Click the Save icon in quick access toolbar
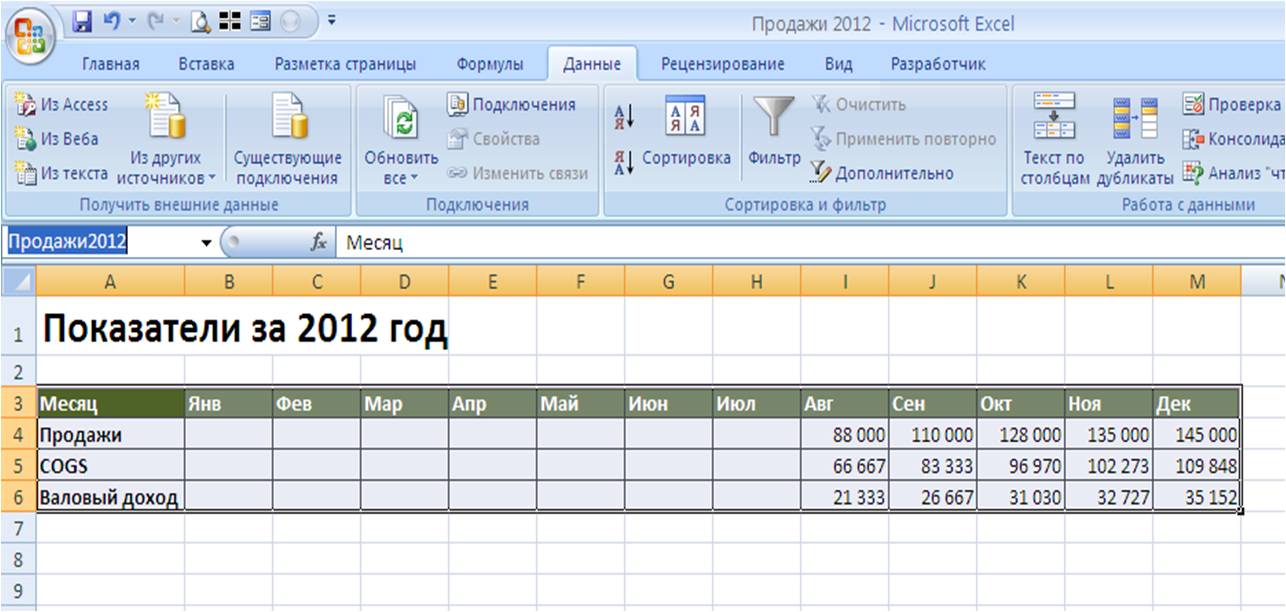The width and height of the screenshot is (1286, 612). tap(83, 20)
